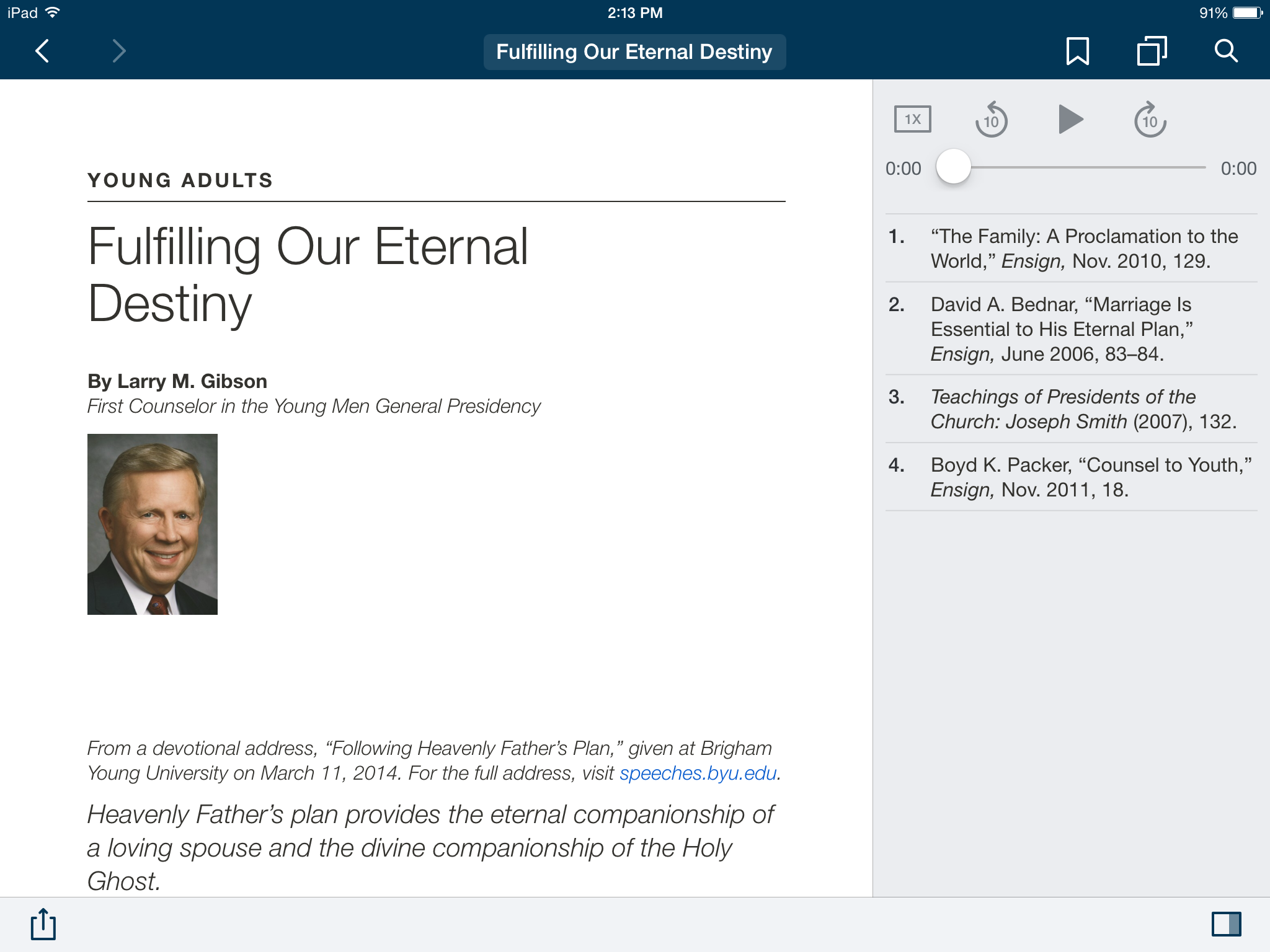Play the article audio
The image size is (1270, 952).
coord(1070,119)
